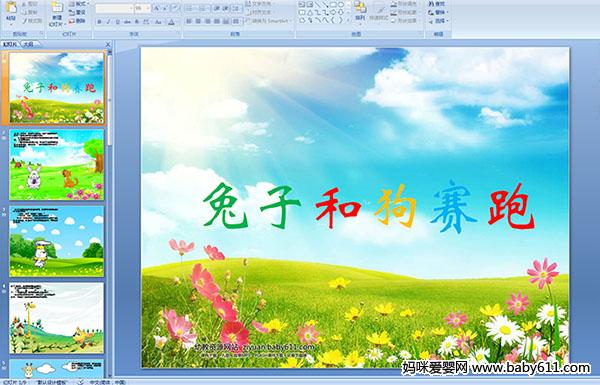The width and height of the screenshot is (600, 385).
Task: Click the Convert to SmartArt button
Action: pyautogui.click(x=268, y=21)
